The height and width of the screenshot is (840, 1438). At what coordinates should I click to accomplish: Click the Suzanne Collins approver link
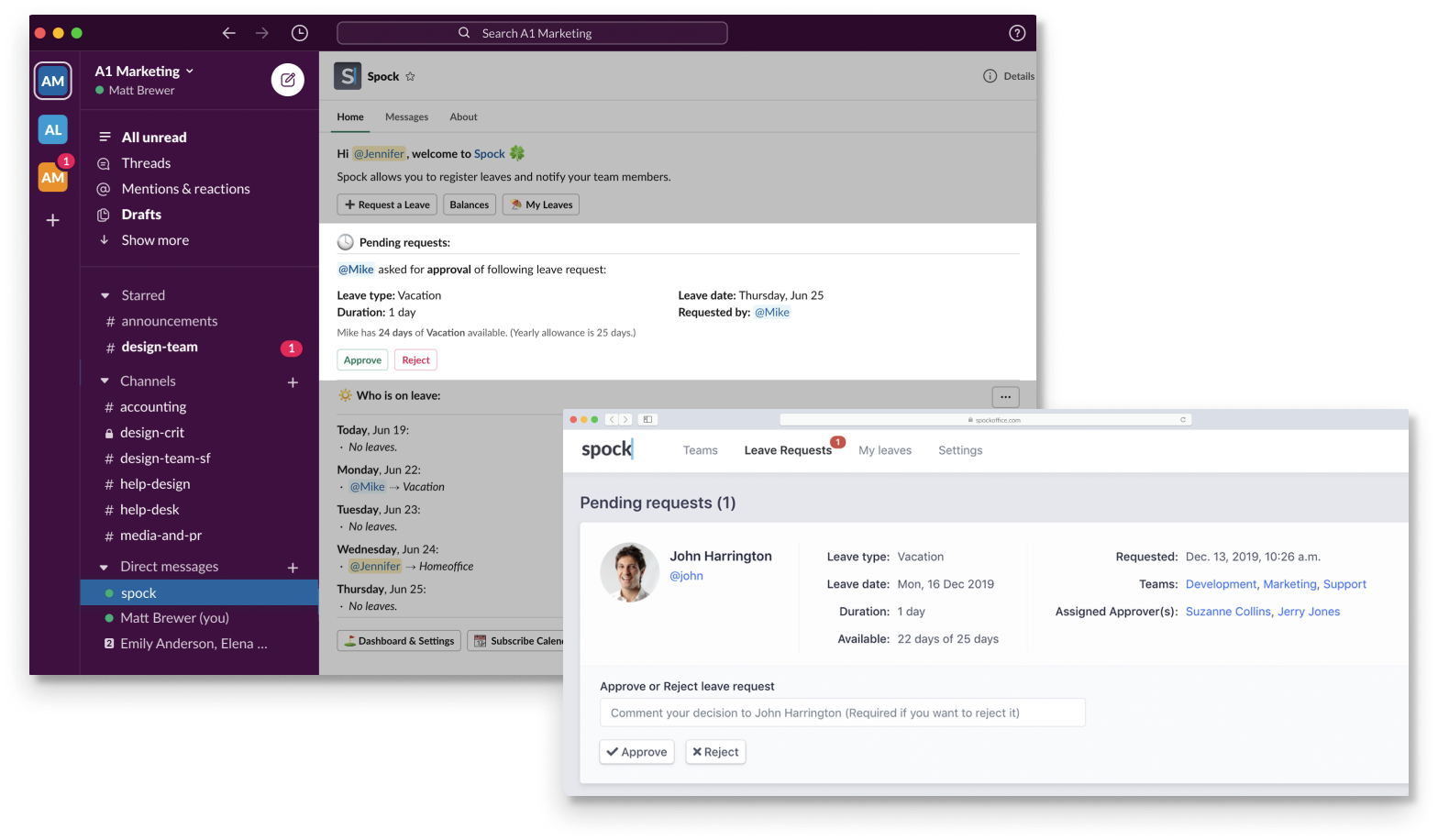pyautogui.click(x=1228, y=612)
